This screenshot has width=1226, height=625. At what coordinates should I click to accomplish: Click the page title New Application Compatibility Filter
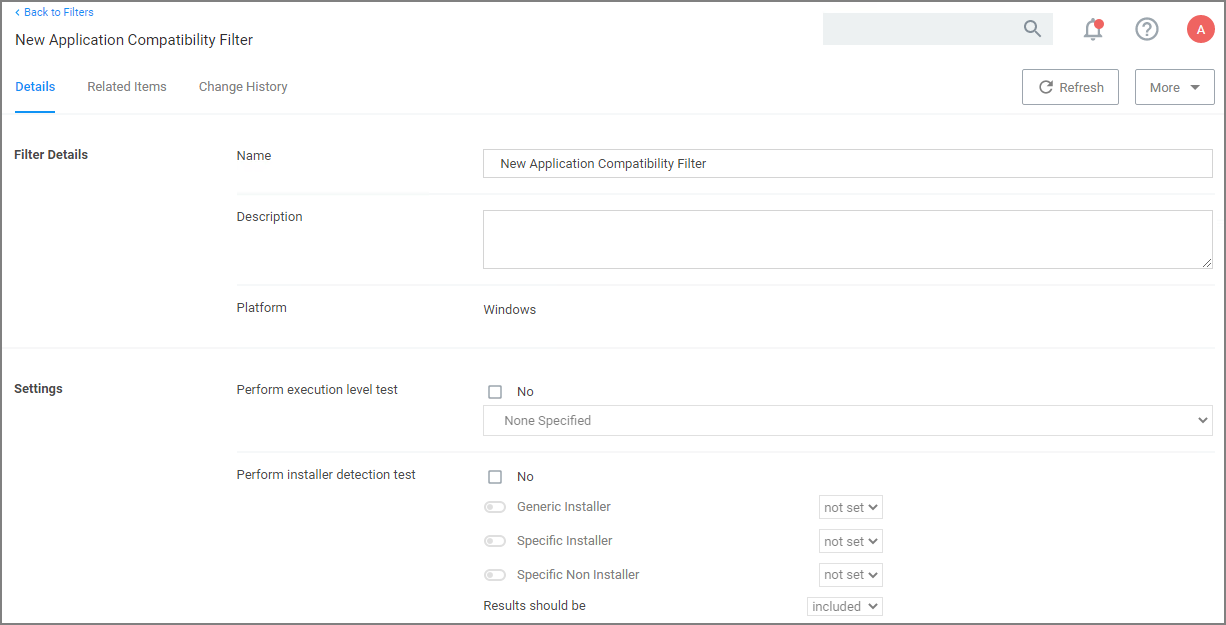134,40
